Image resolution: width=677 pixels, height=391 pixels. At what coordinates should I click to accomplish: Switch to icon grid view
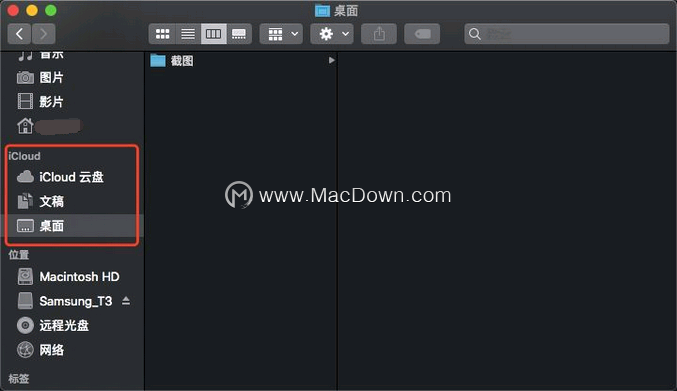pyautogui.click(x=162, y=34)
